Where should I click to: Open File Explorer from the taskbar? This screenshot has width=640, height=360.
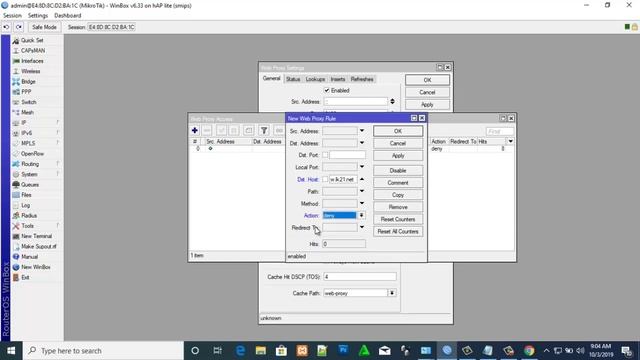click(261, 351)
